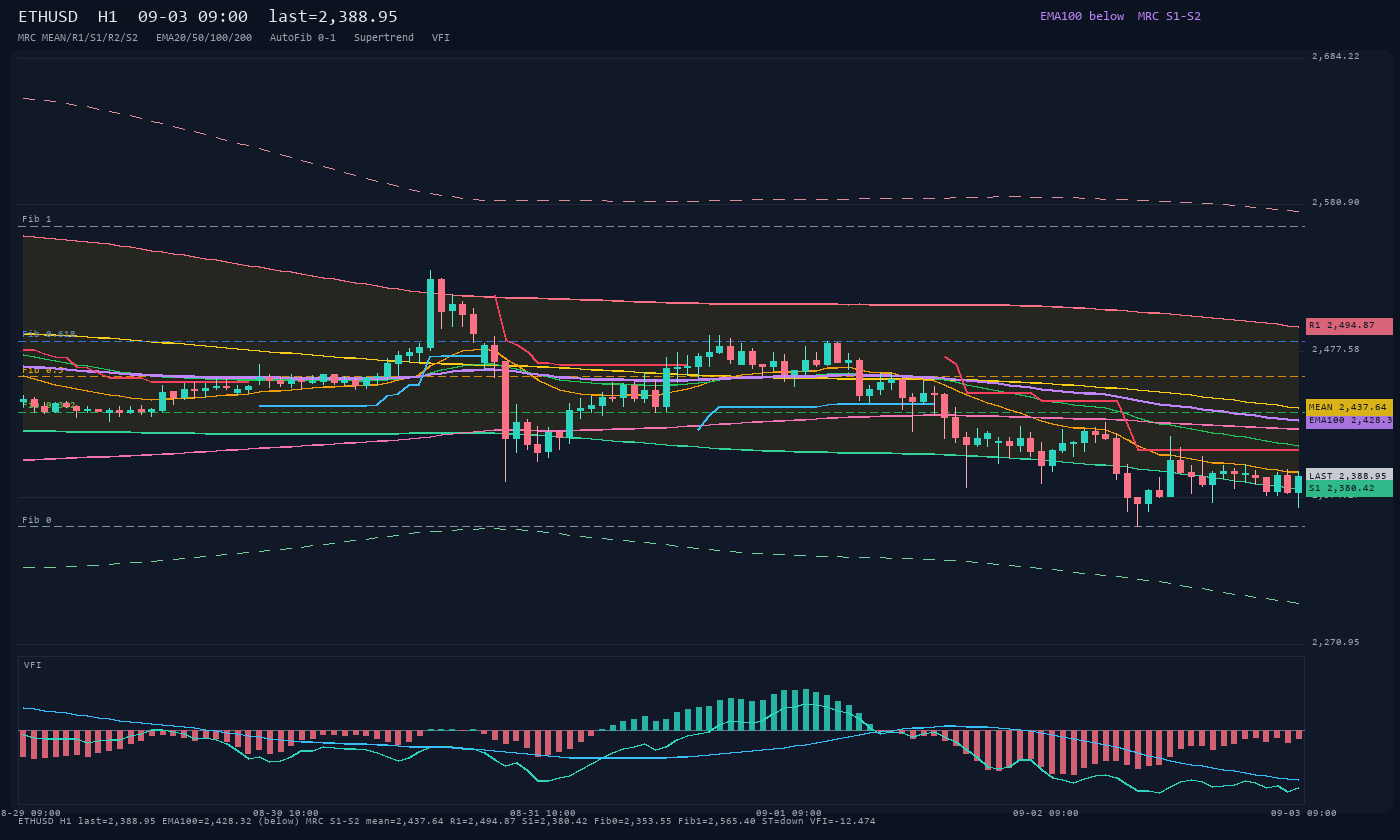This screenshot has width=1400, height=840.
Task: Click the H1 timeframe label in title
Action: tap(108, 16)
